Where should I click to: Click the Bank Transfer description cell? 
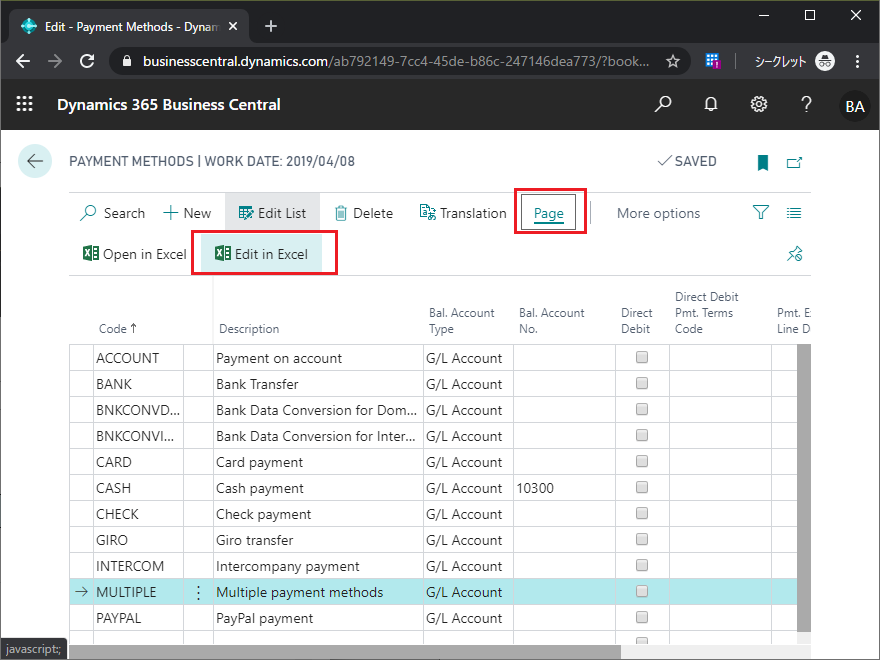pos(318,384)
